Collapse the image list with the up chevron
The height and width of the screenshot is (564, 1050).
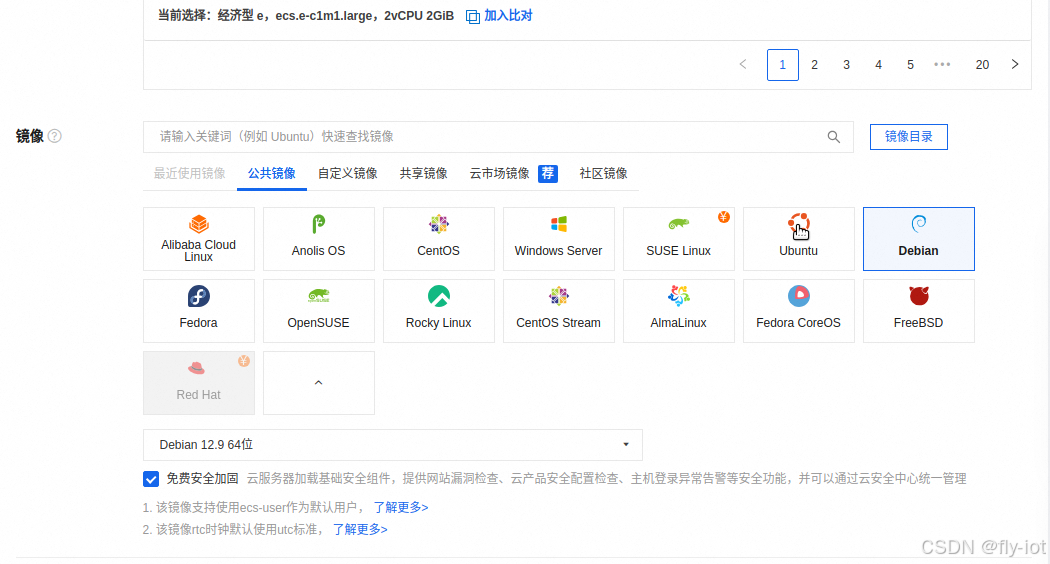[x=319, y=383]
